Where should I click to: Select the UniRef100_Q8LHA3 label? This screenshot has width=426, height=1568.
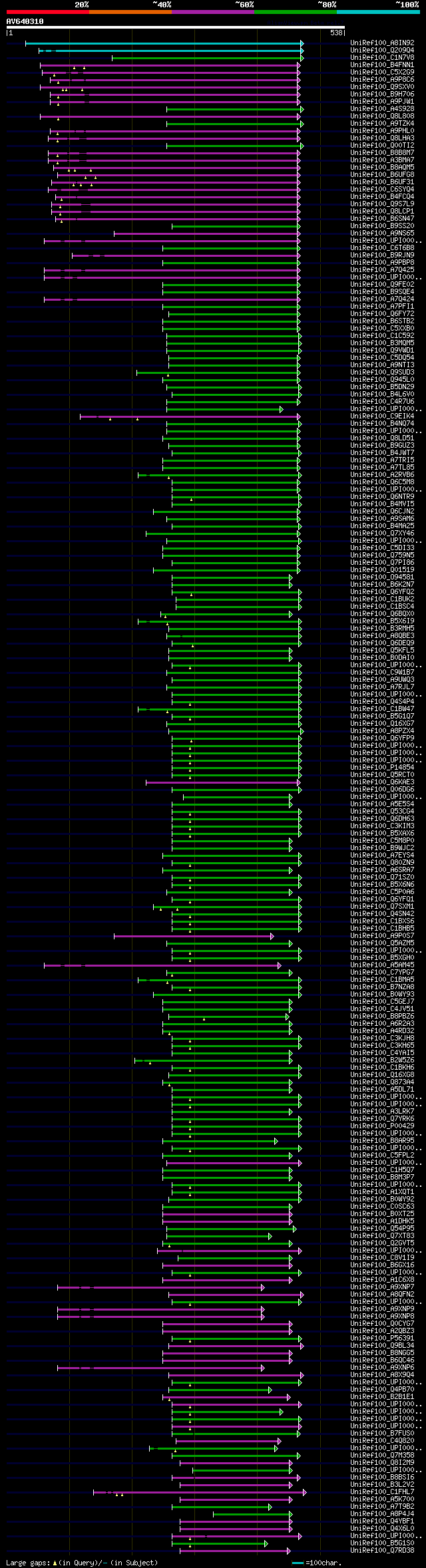tap(382, 138)
